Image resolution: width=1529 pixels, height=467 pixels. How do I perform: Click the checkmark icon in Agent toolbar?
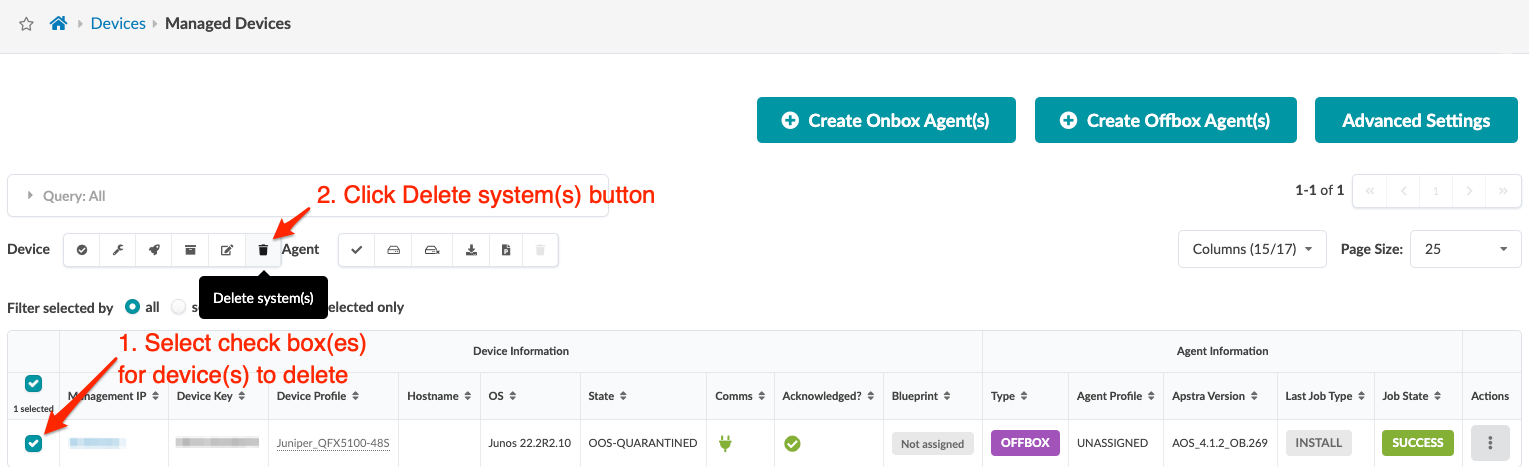click(357, 250)
